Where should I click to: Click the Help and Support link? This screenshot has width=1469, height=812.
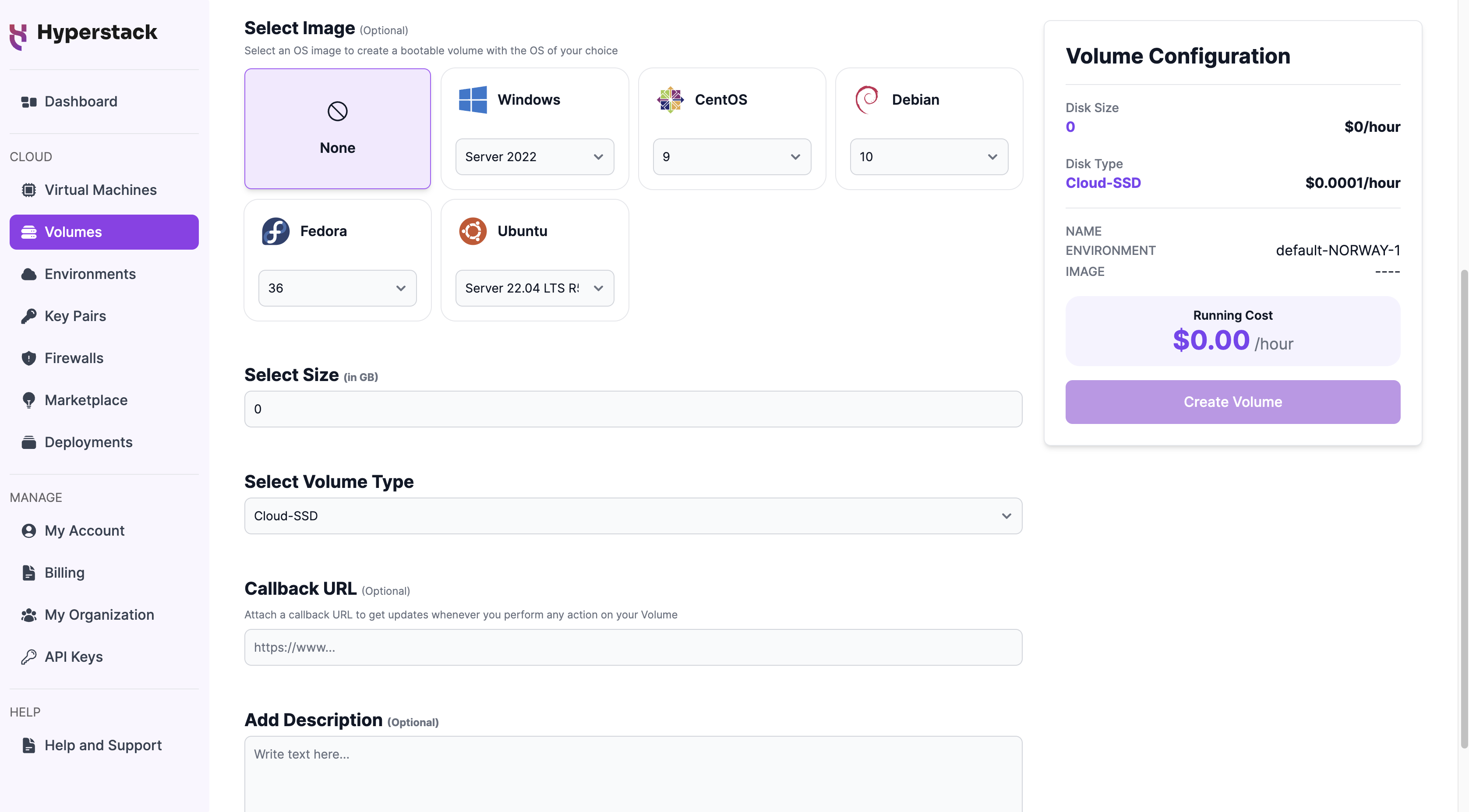[x=103, y=745]
